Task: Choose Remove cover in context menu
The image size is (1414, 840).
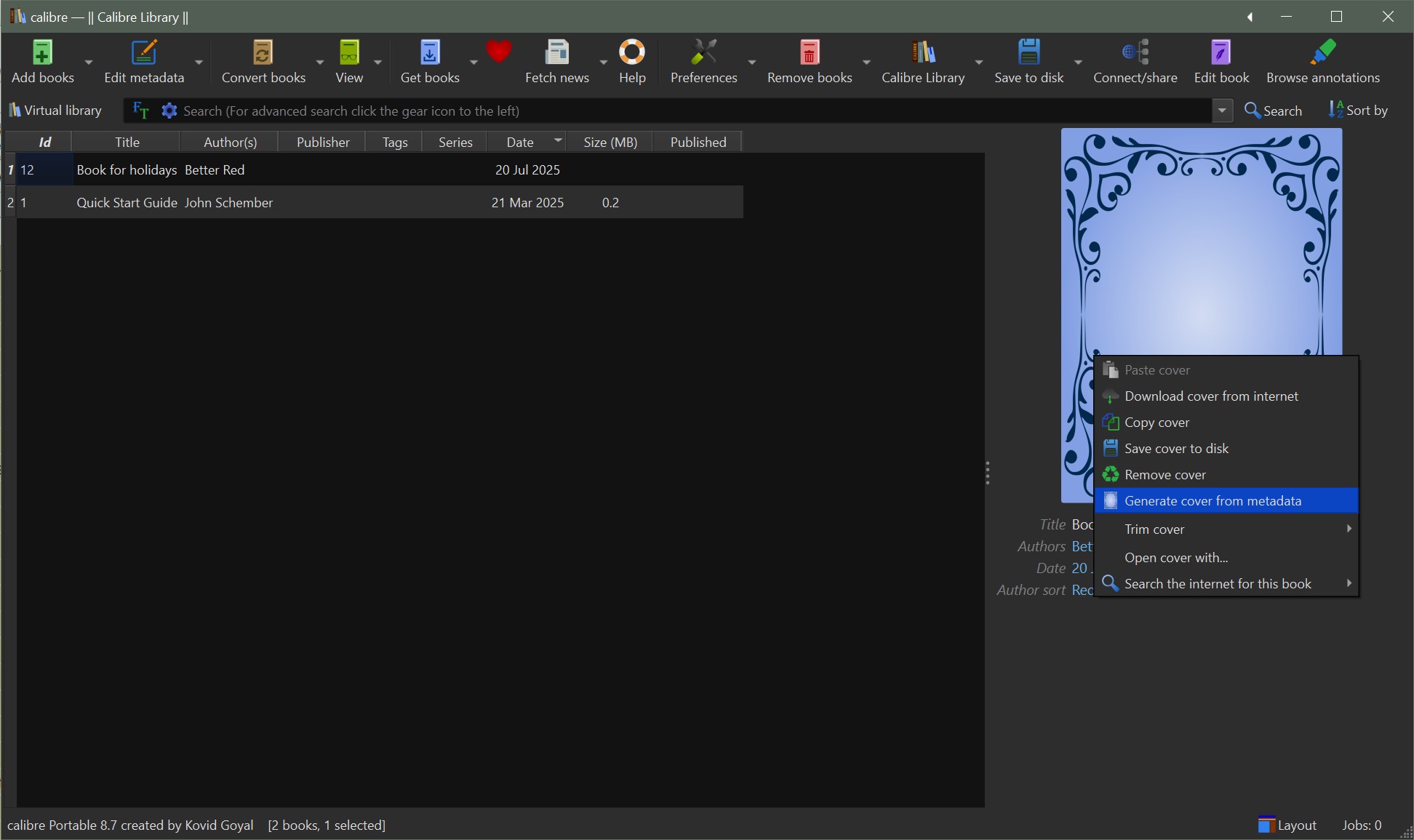Action: 1165,474
